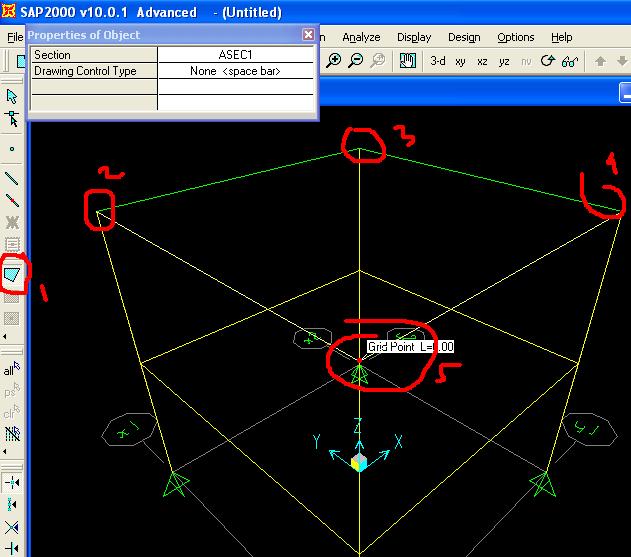Click the greyed restore previous zoom icon
The height and width of the screenshot is (557, 631).
click(378, 61)
